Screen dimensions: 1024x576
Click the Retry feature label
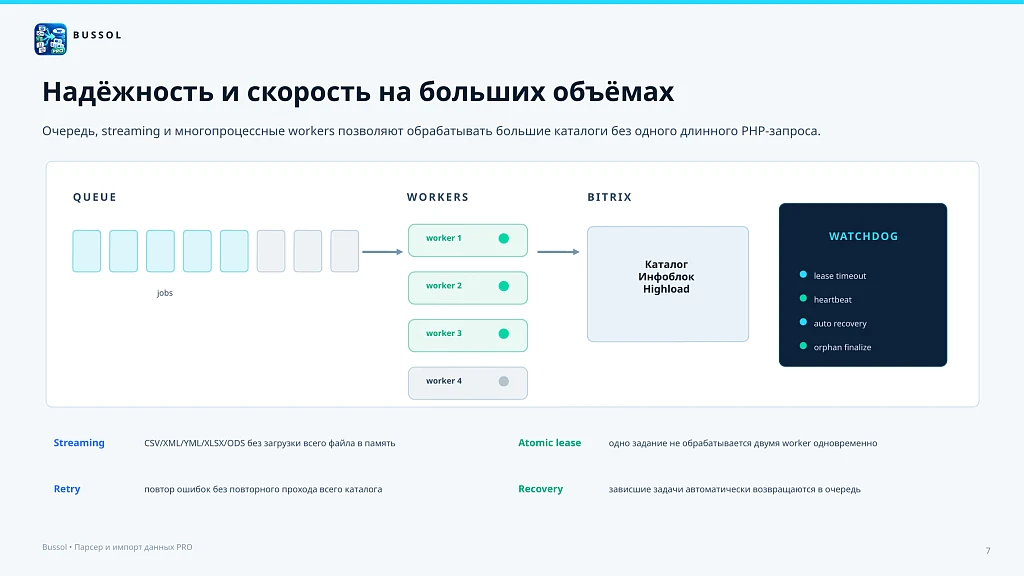pyautogui.click(x=67, y=489)
